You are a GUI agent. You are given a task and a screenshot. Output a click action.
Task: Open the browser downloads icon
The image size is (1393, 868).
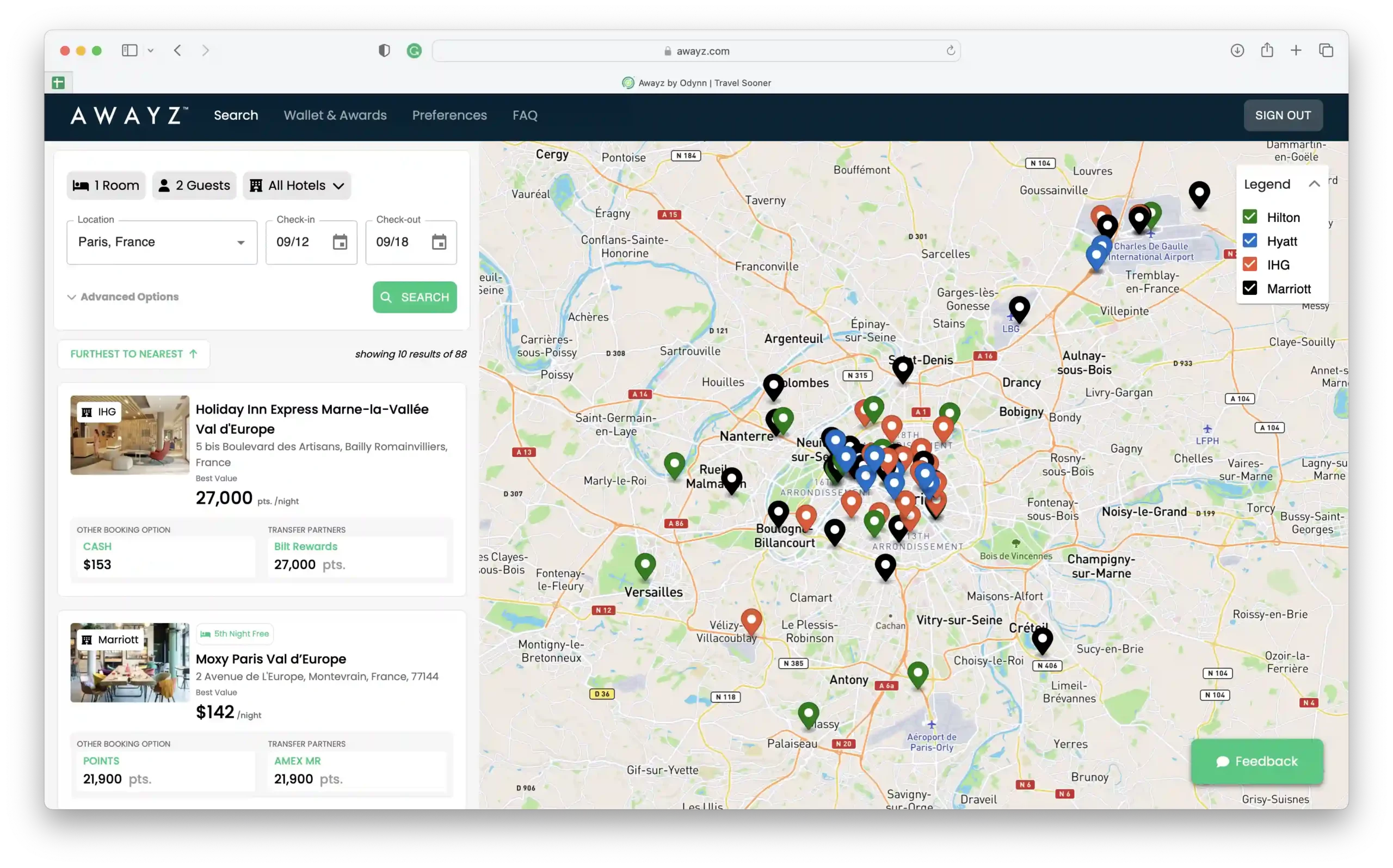click(1237, 51)
